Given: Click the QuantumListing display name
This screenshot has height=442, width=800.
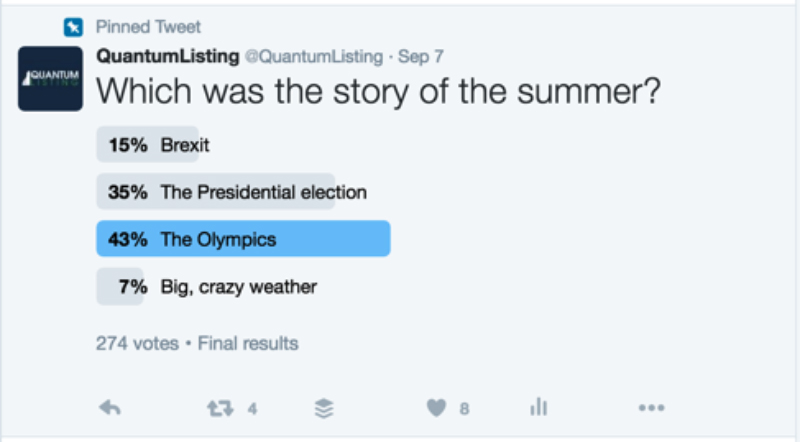Looking at the screenshot, I should (167, 57).
